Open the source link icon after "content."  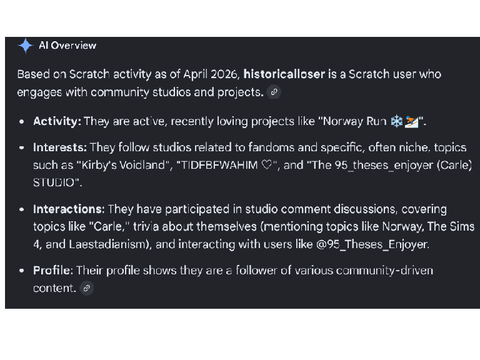point(87,288)
